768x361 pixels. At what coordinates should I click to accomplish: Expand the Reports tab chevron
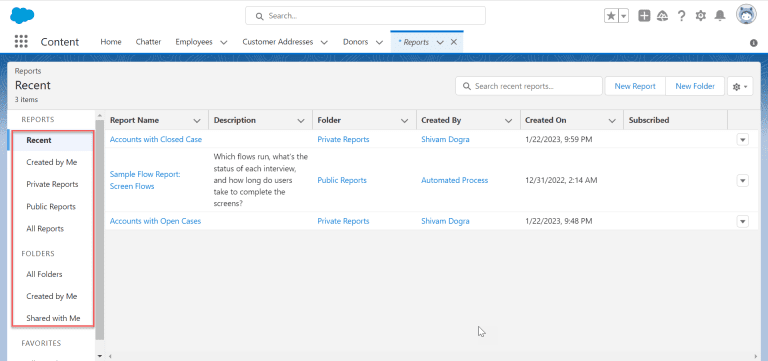pyautogui.click(x=440, y=42)
